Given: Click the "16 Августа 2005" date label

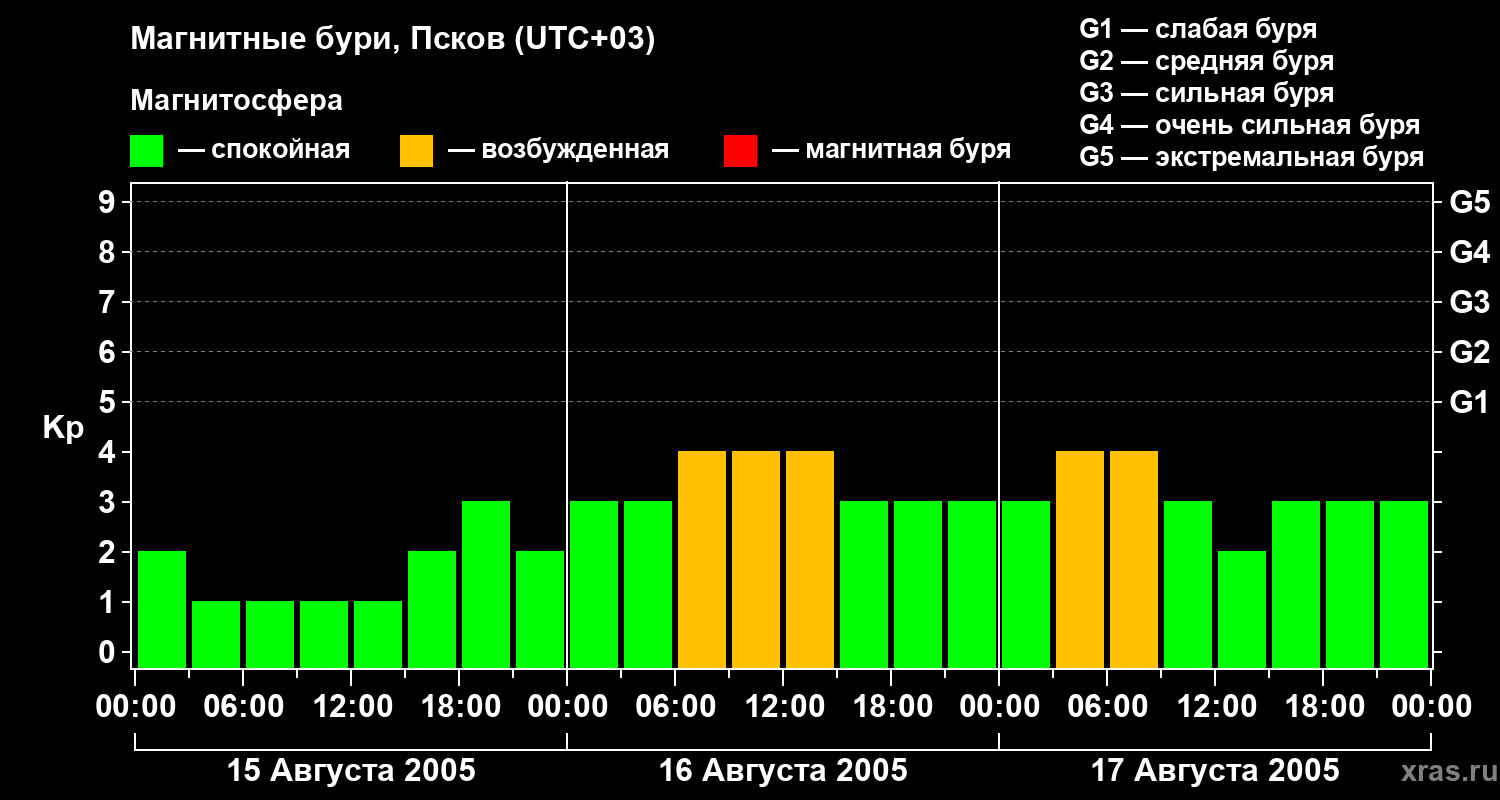Looking at the screenshot, I should coord(783,771).
